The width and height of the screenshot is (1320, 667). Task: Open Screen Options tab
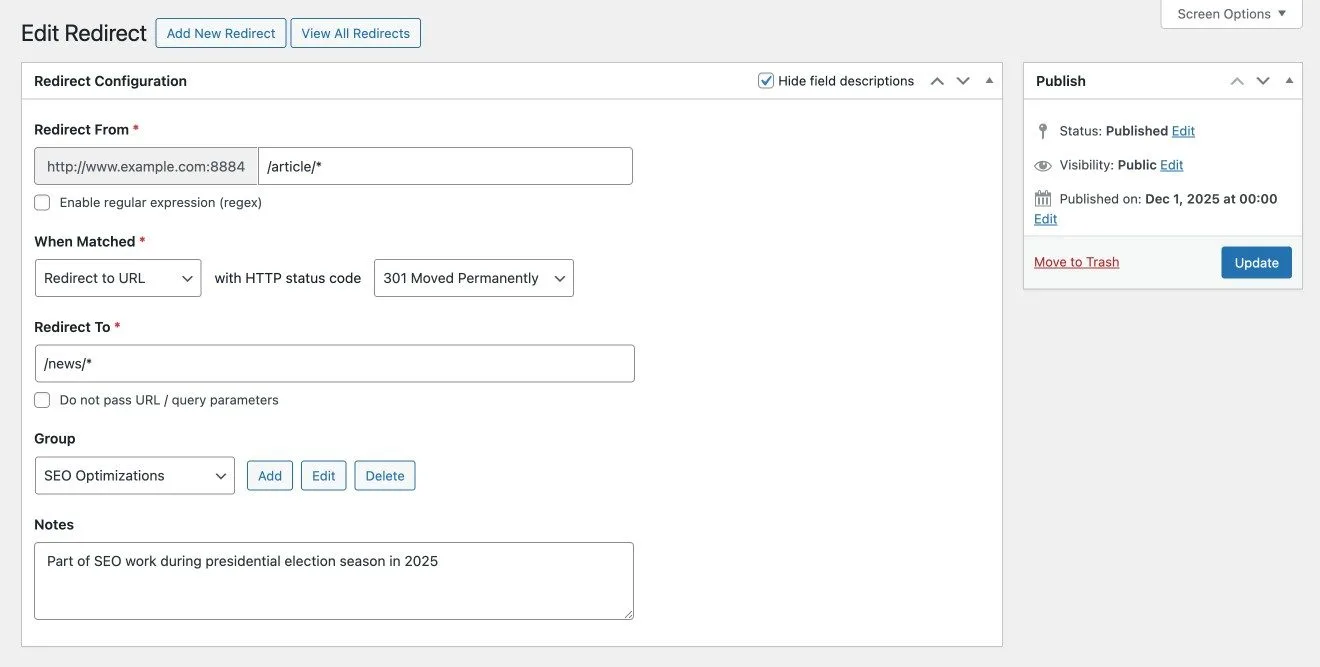tap(1231, 14)
